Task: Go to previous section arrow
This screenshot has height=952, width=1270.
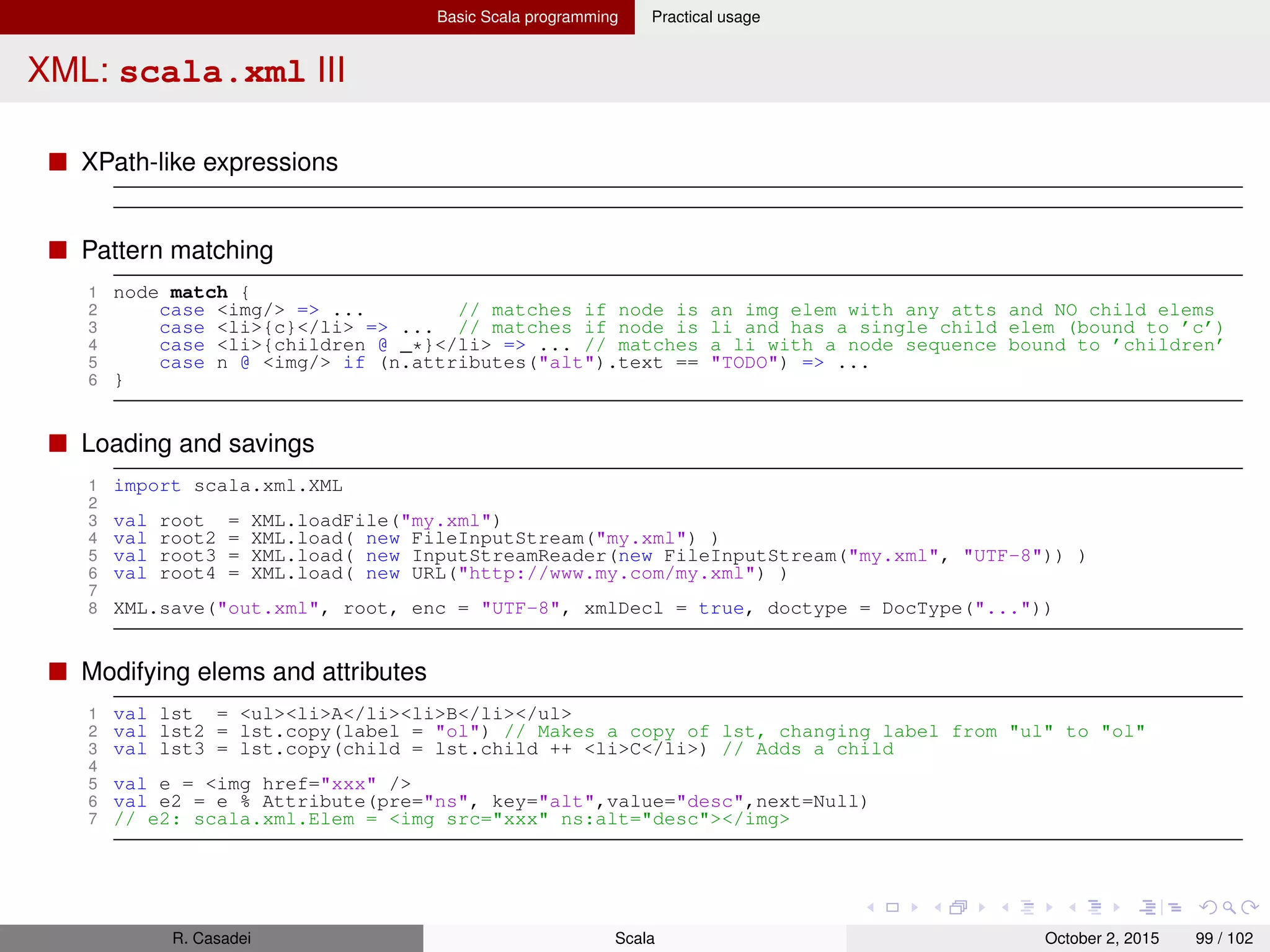Action: coord(1072,907)
